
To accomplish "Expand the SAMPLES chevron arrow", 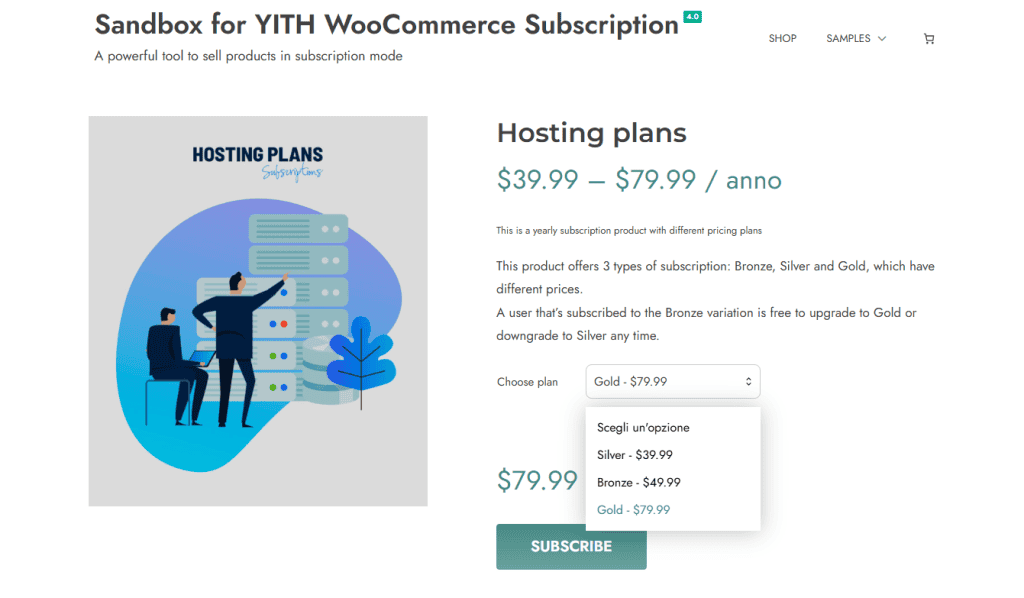I will [882, 38].
